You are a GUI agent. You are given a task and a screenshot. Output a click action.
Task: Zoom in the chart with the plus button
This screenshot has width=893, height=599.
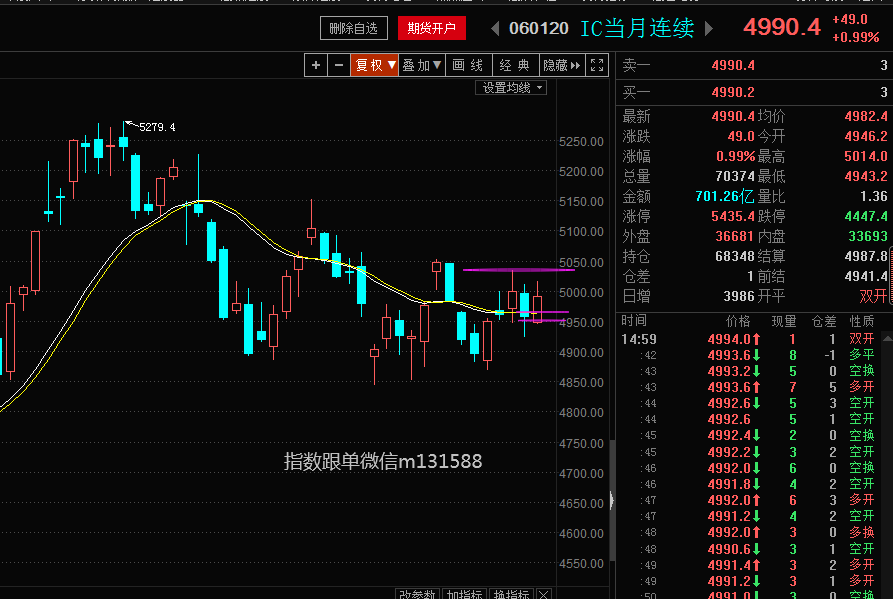(316, 65)
